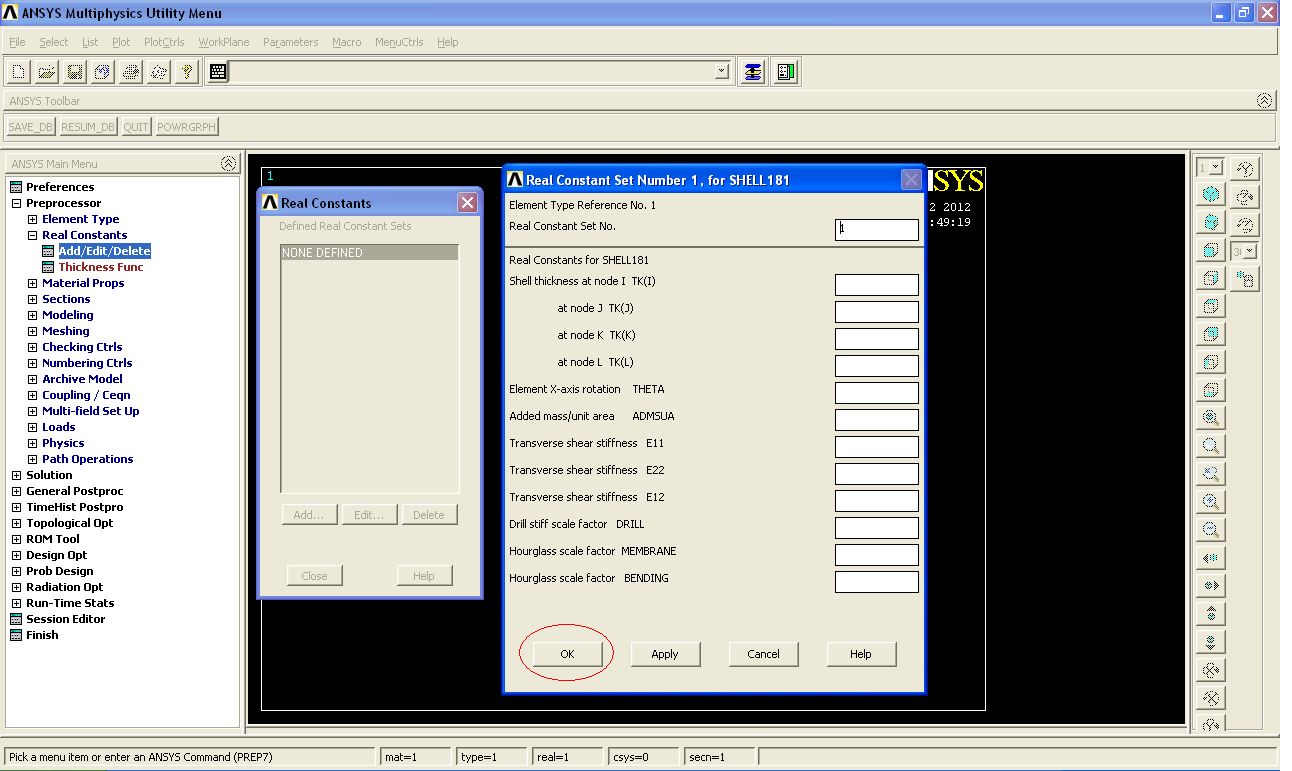Click the Pan Model Left arrow icon
The height and width of the screenshot is (771, 1292).
pos(1211,558)
